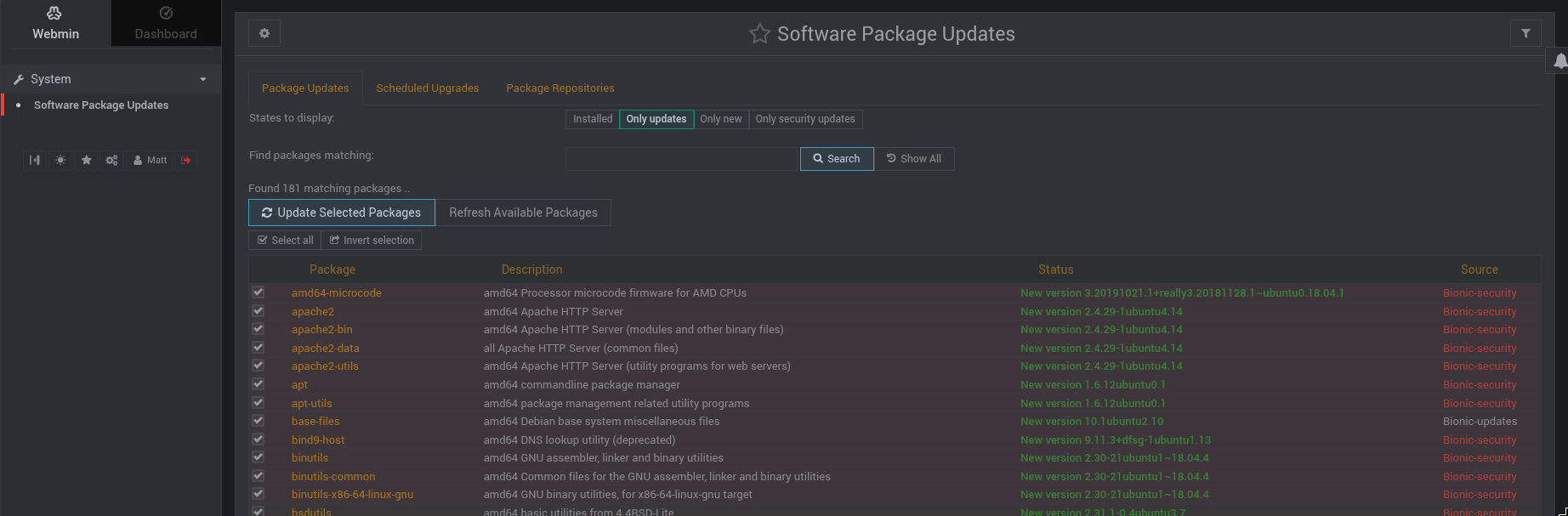Click the Invert selection button

tap(372, 241)
